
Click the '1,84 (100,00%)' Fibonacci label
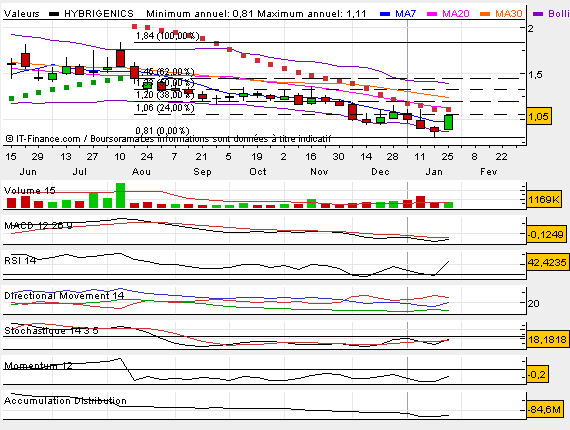pos(168,36)
